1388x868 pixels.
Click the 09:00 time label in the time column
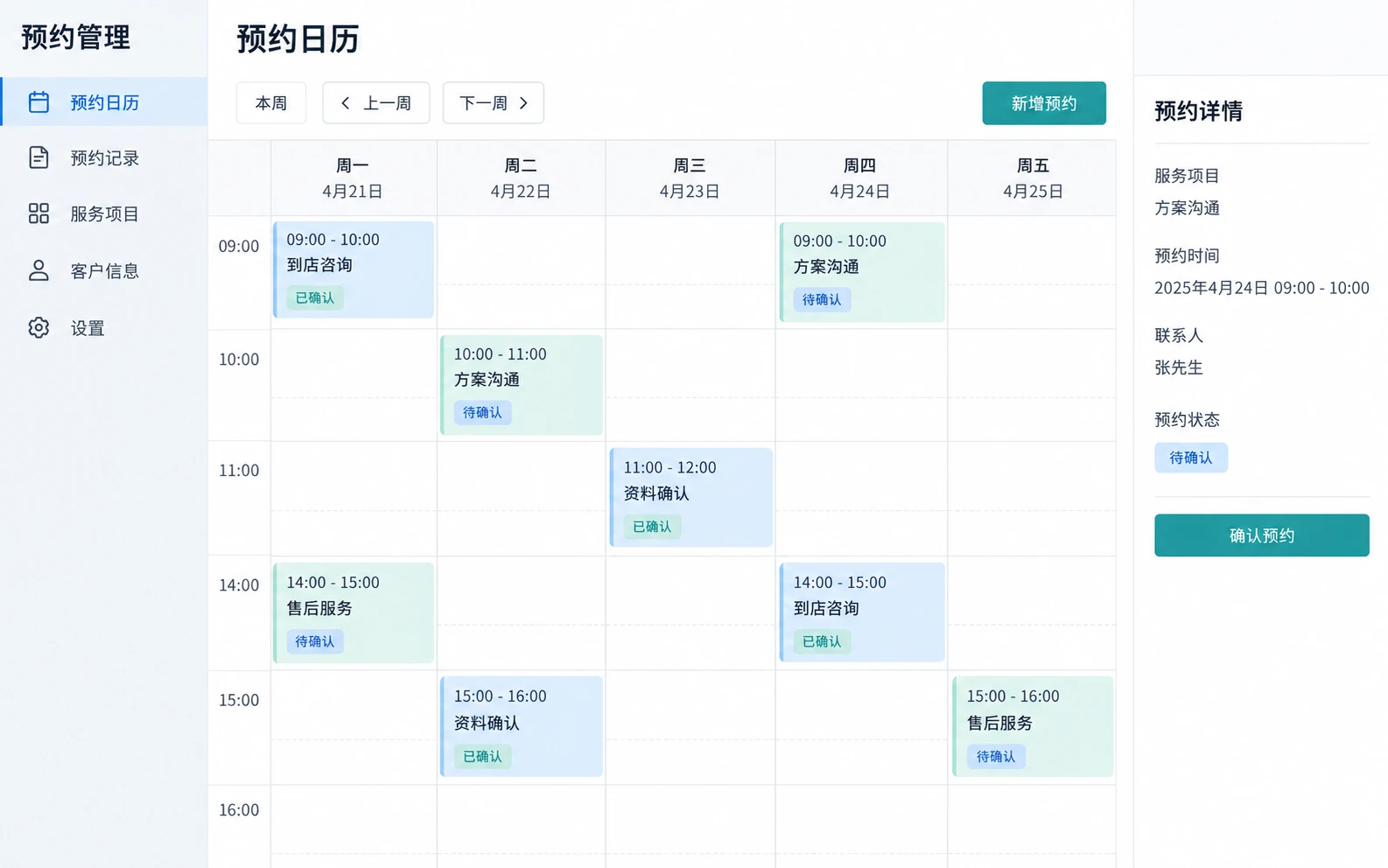click(x=239, y=246)
